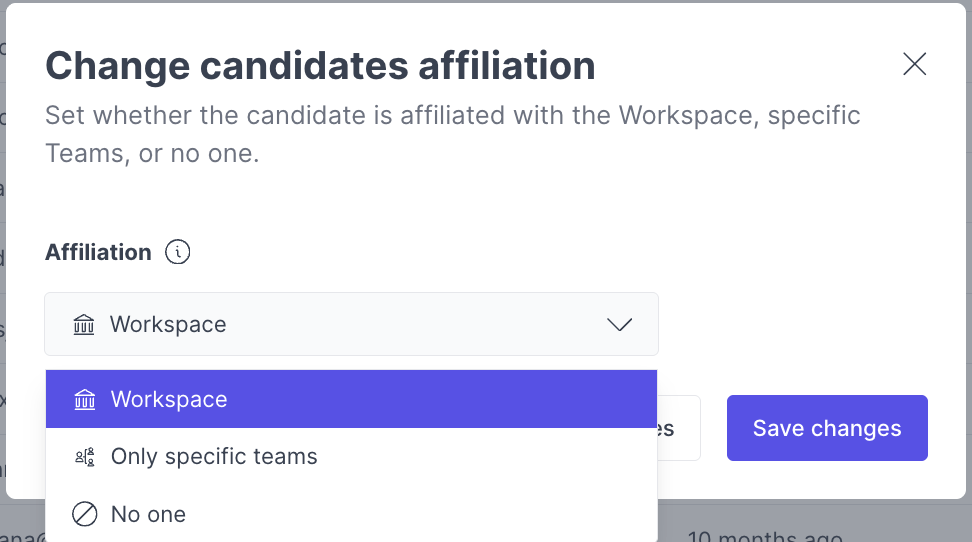Click the Affiliation combo box showing Workspace
This screenshot has width=972, height=542.
[x=351, y=324]
